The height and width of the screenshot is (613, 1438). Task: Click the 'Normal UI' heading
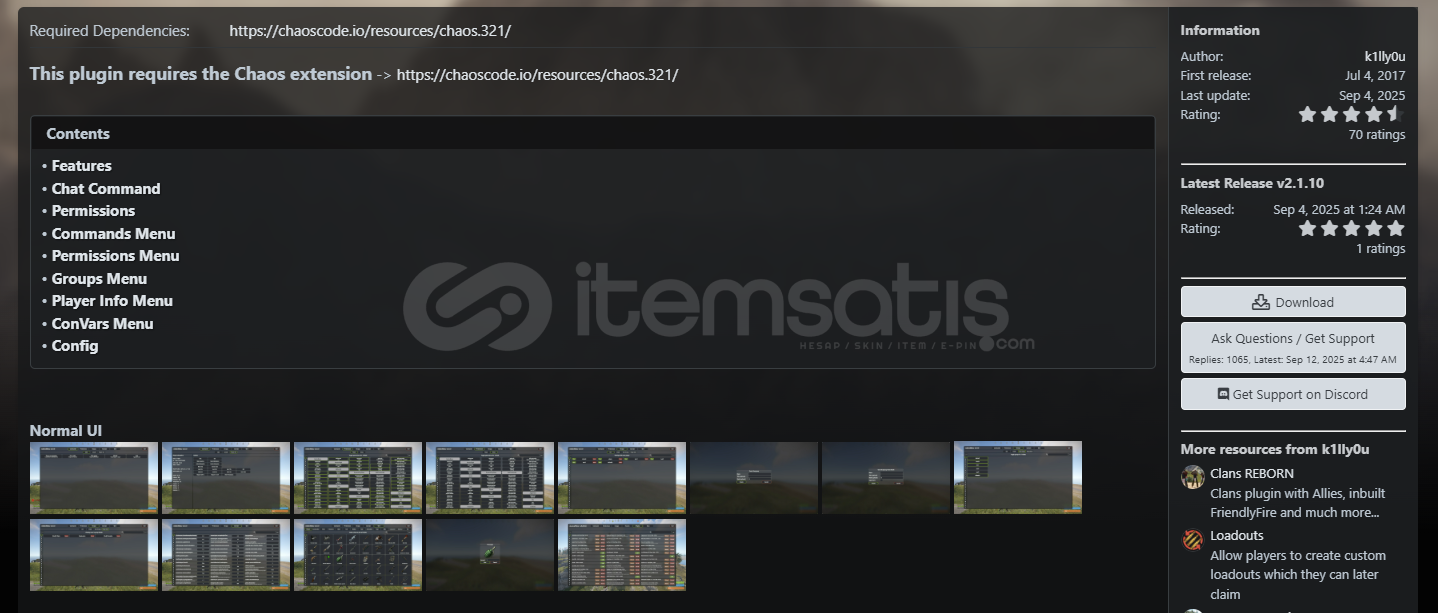tap(66, 431)
